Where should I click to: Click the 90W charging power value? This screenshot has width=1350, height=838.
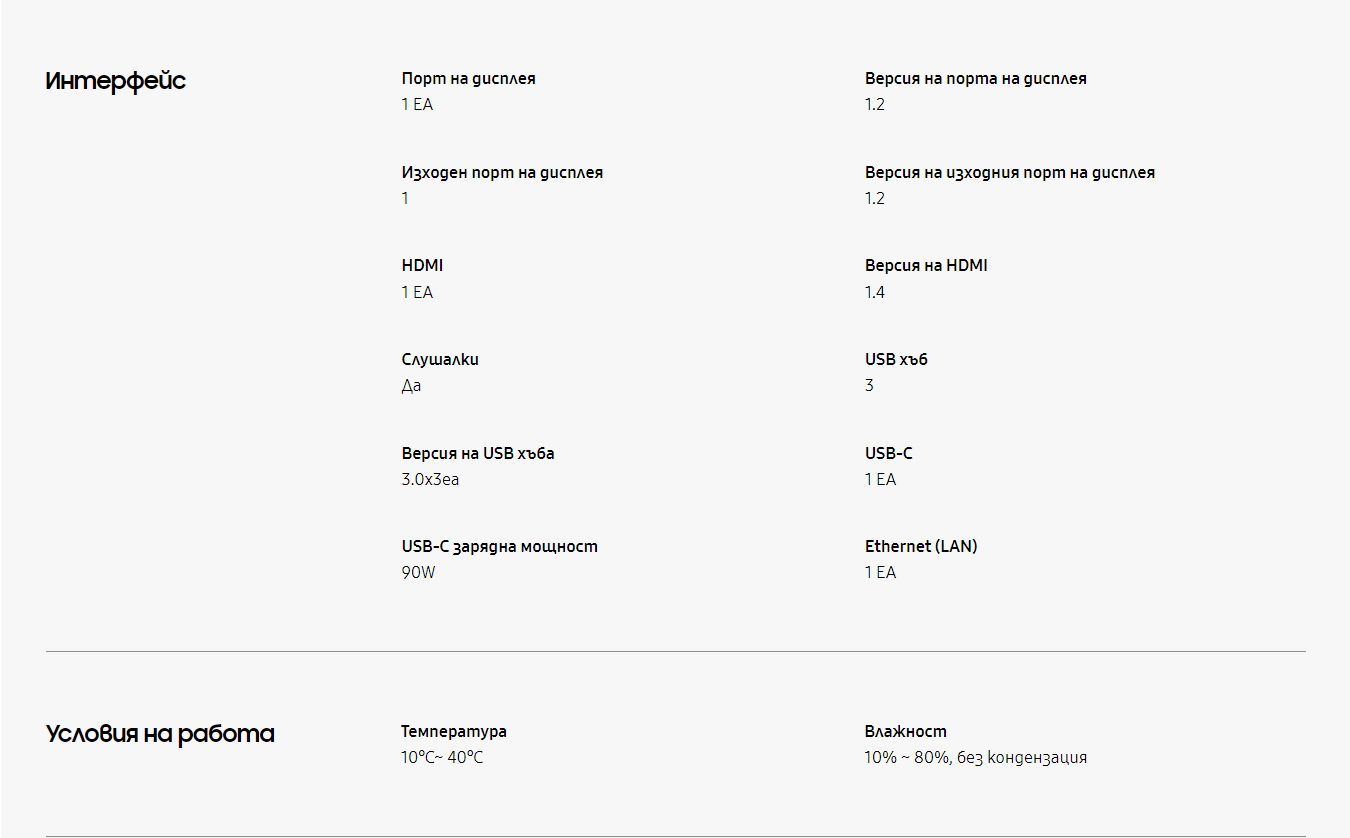pos(418,573)
